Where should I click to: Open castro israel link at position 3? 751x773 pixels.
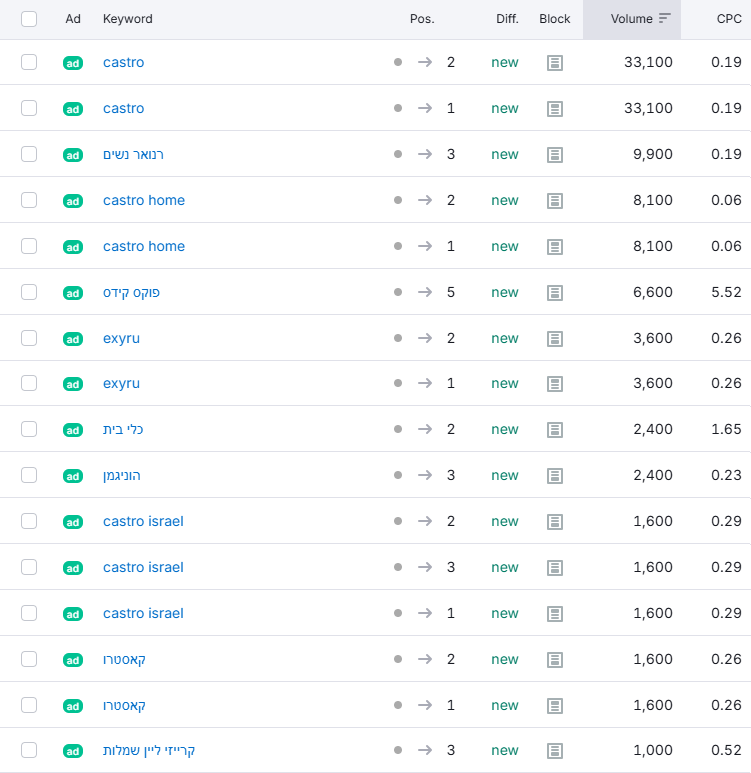coord(143,567)
